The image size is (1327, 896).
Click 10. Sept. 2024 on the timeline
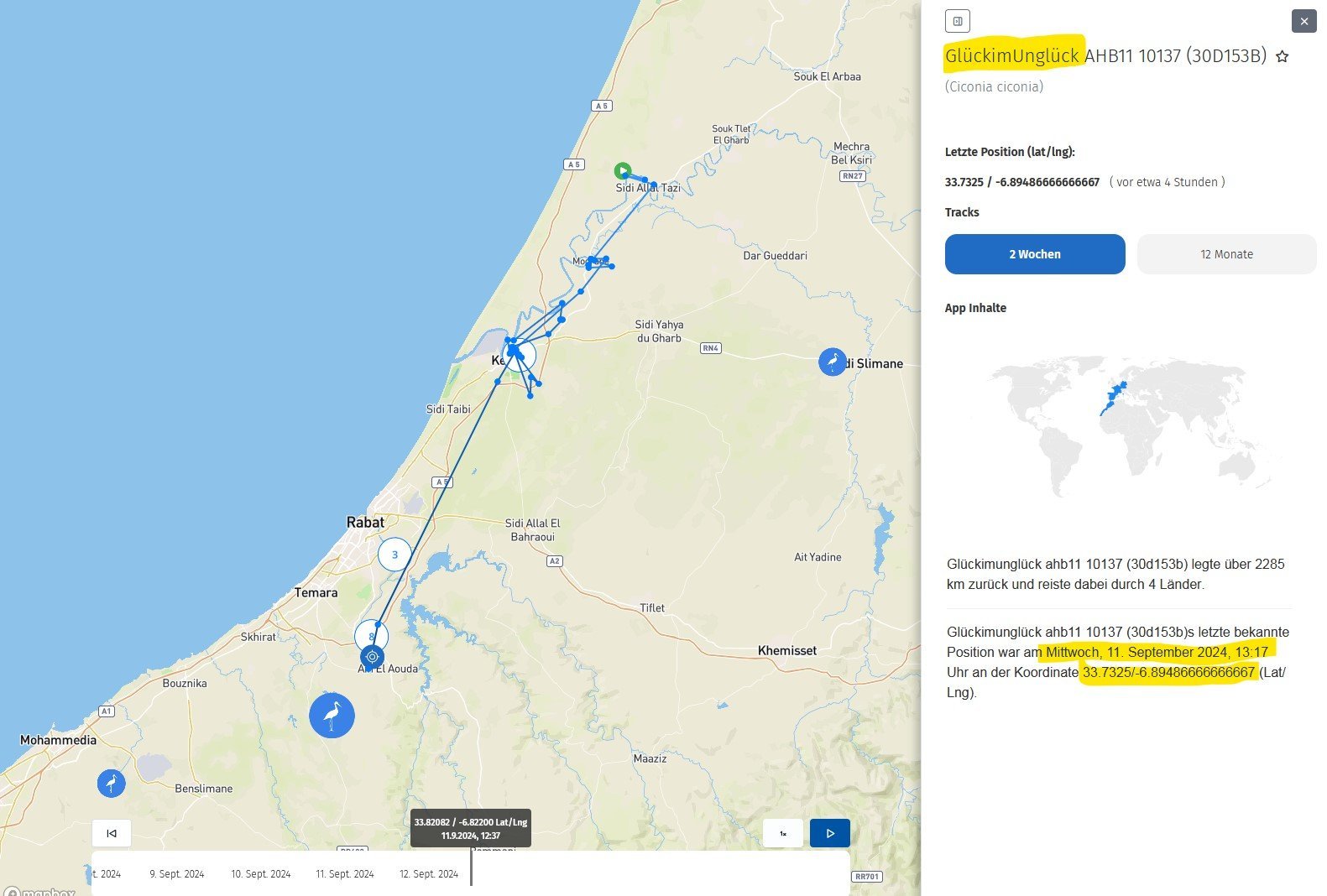(261, 874)
